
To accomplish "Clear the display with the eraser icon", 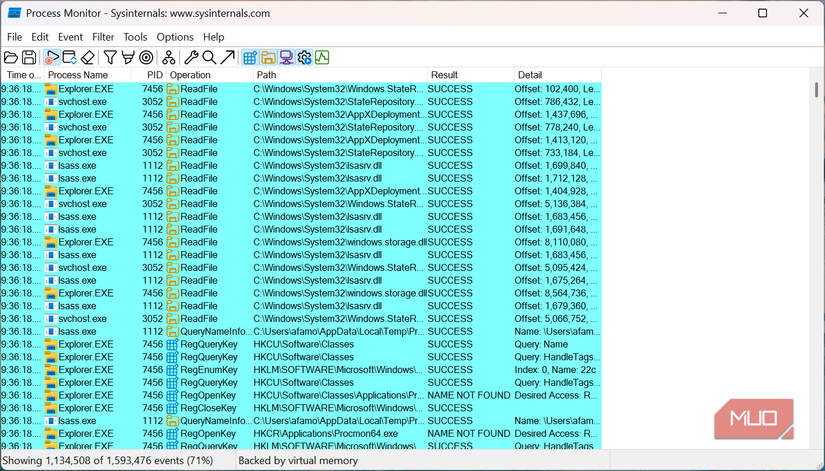I will 88,57.
